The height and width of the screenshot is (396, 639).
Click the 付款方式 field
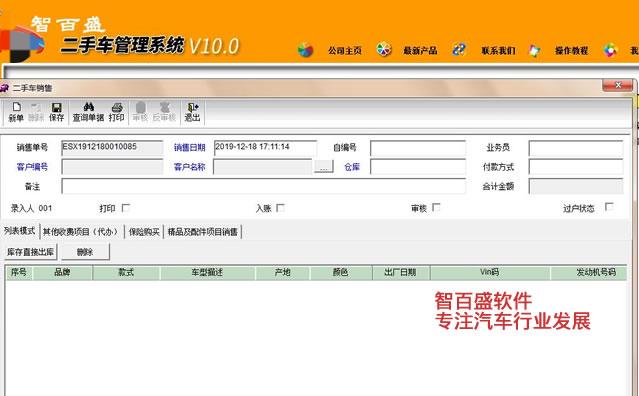pos(576,167)
